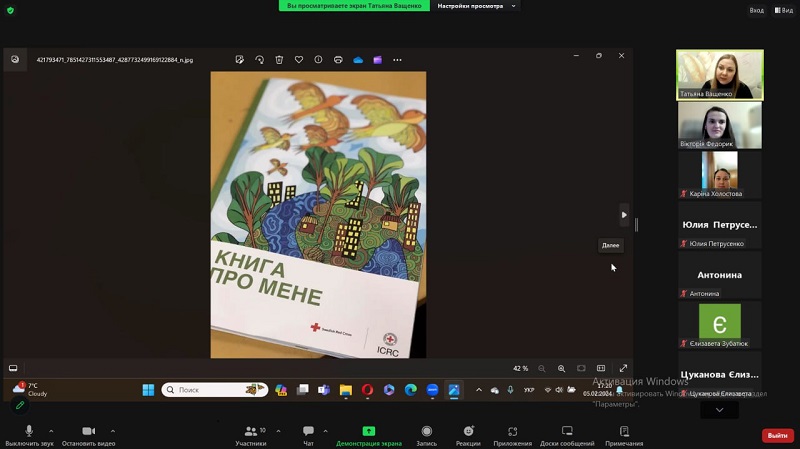Select Карина Холостова video thumbnail
800x449 pixels.
click(720, 174)
